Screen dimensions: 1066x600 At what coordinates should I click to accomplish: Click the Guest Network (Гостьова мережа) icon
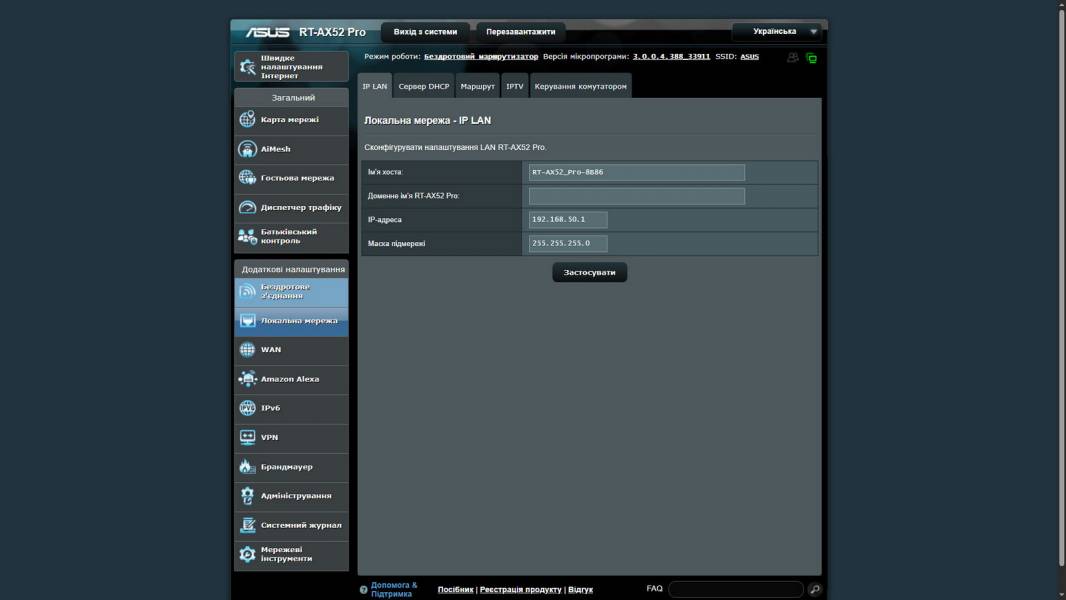(x=247, y=178)
